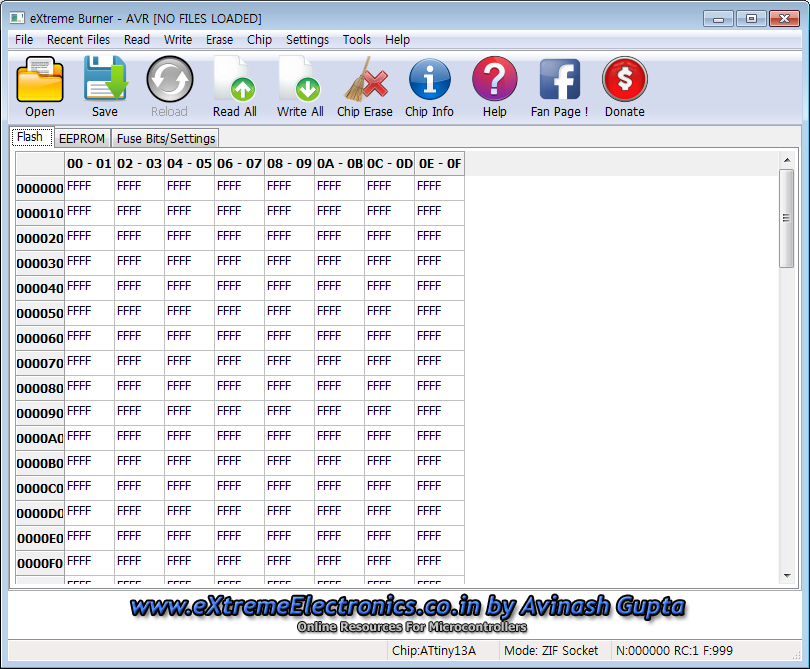Select row address 000010
Screen dimensions: 810x669
40,213
